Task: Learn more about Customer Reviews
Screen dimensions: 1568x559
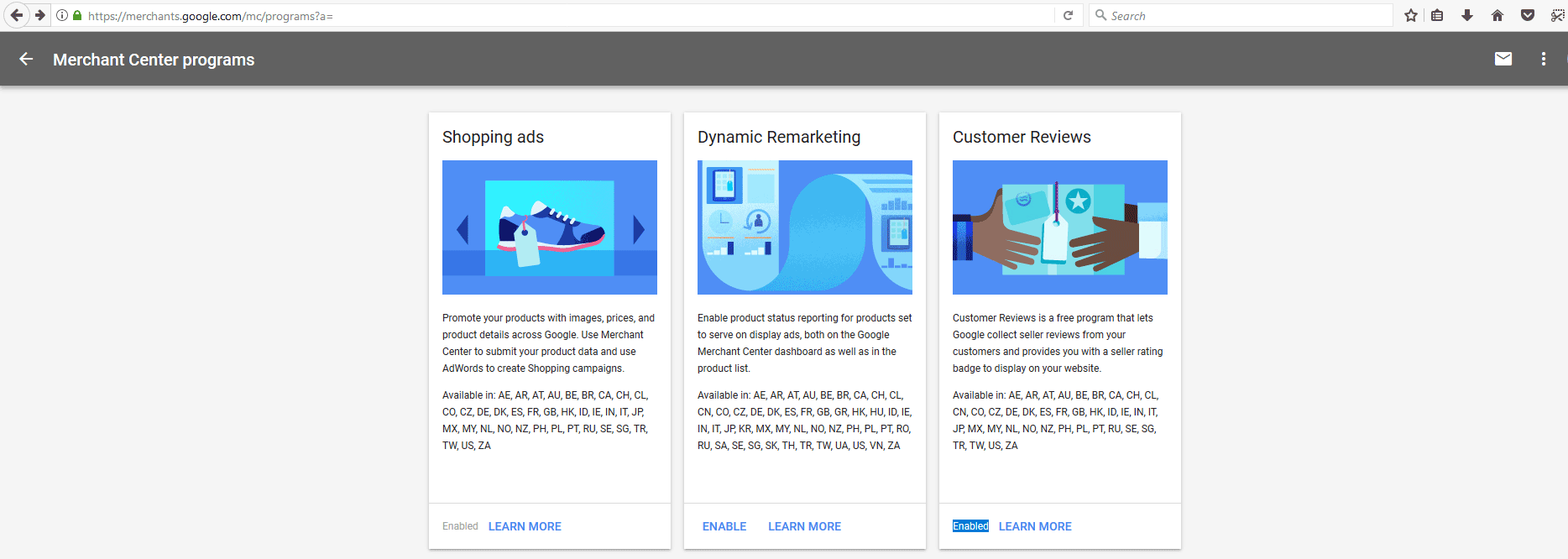Action: pos(1035,526)
